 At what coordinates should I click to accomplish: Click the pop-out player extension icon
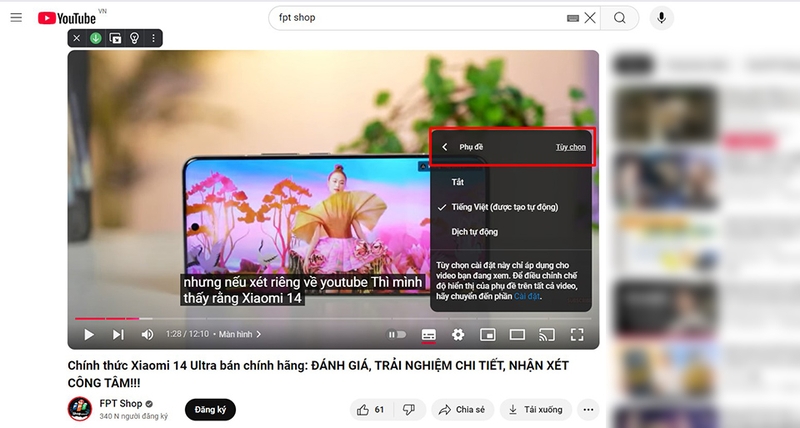[115, 38]
